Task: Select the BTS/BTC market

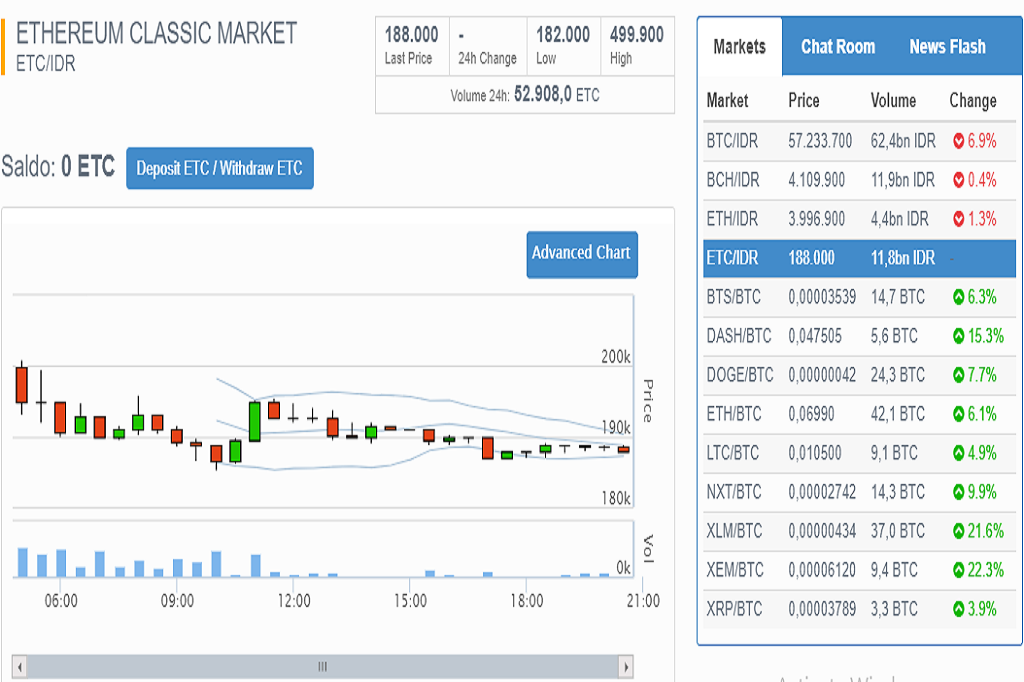Action: point(859,297)
